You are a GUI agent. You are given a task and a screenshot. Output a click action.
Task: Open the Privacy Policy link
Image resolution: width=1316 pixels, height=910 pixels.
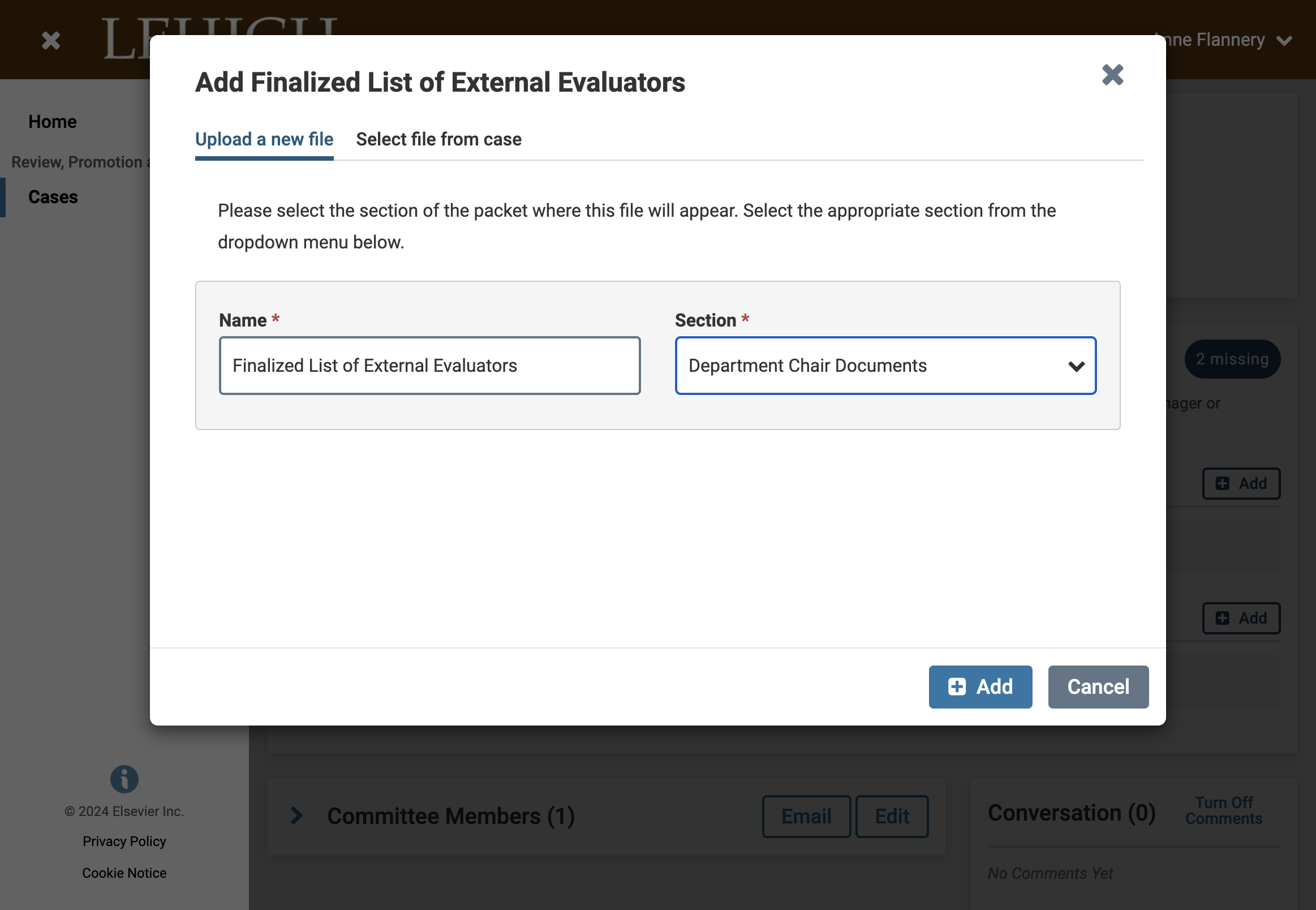[x=124, y=841]
